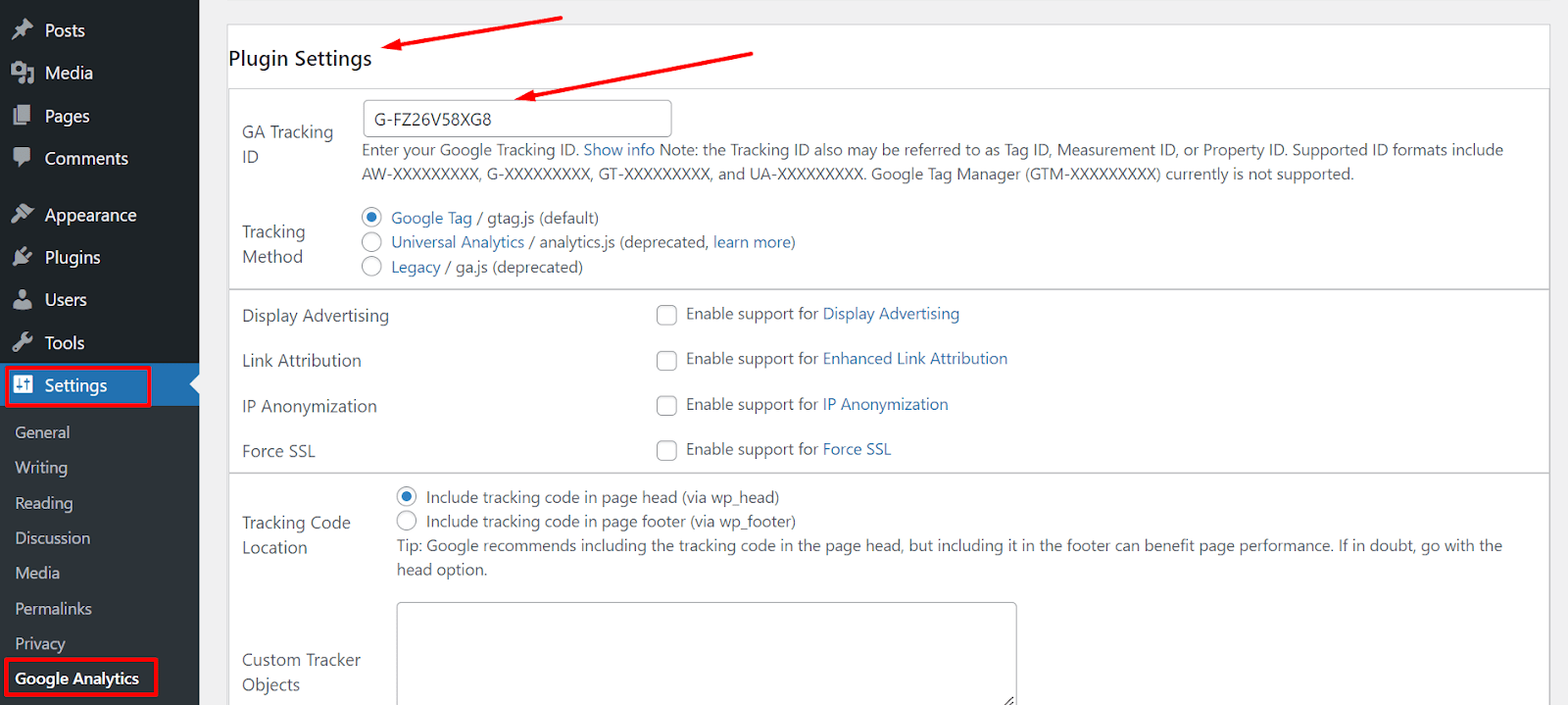This screenshot has width=1568, height=705.
Task: Click the Tools wrench icon
Action: (23, 342)
